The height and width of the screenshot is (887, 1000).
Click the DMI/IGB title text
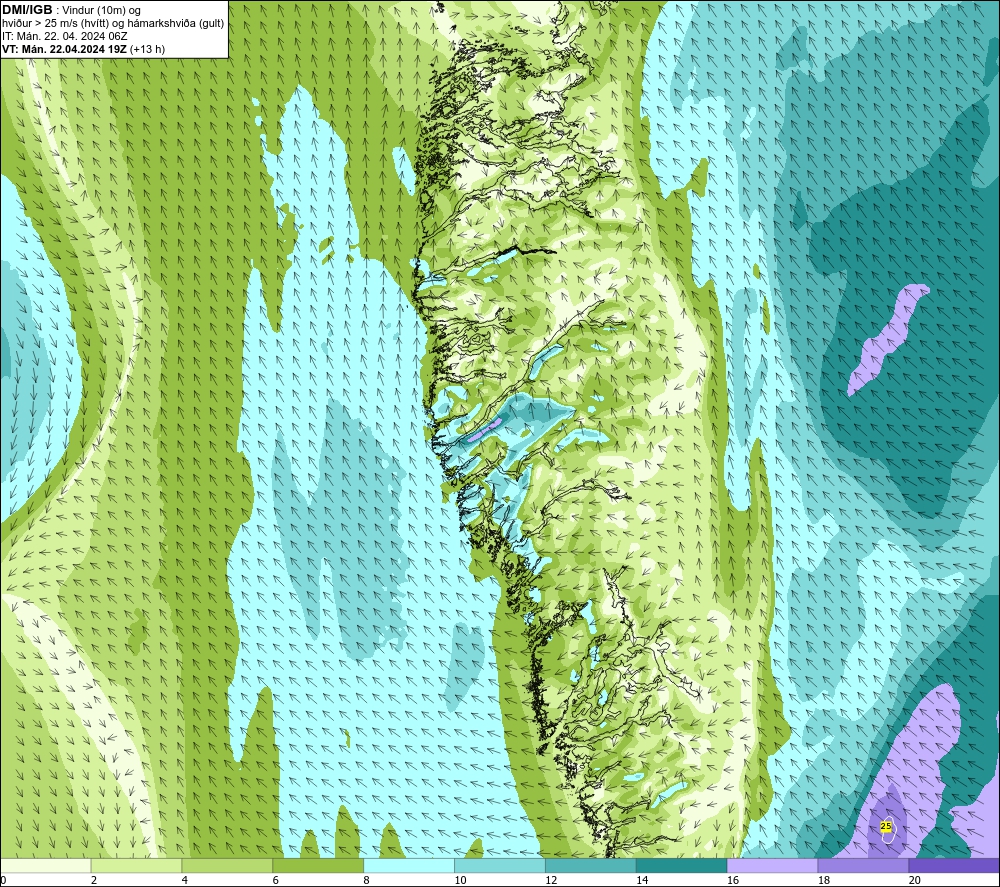click(27, 10)
